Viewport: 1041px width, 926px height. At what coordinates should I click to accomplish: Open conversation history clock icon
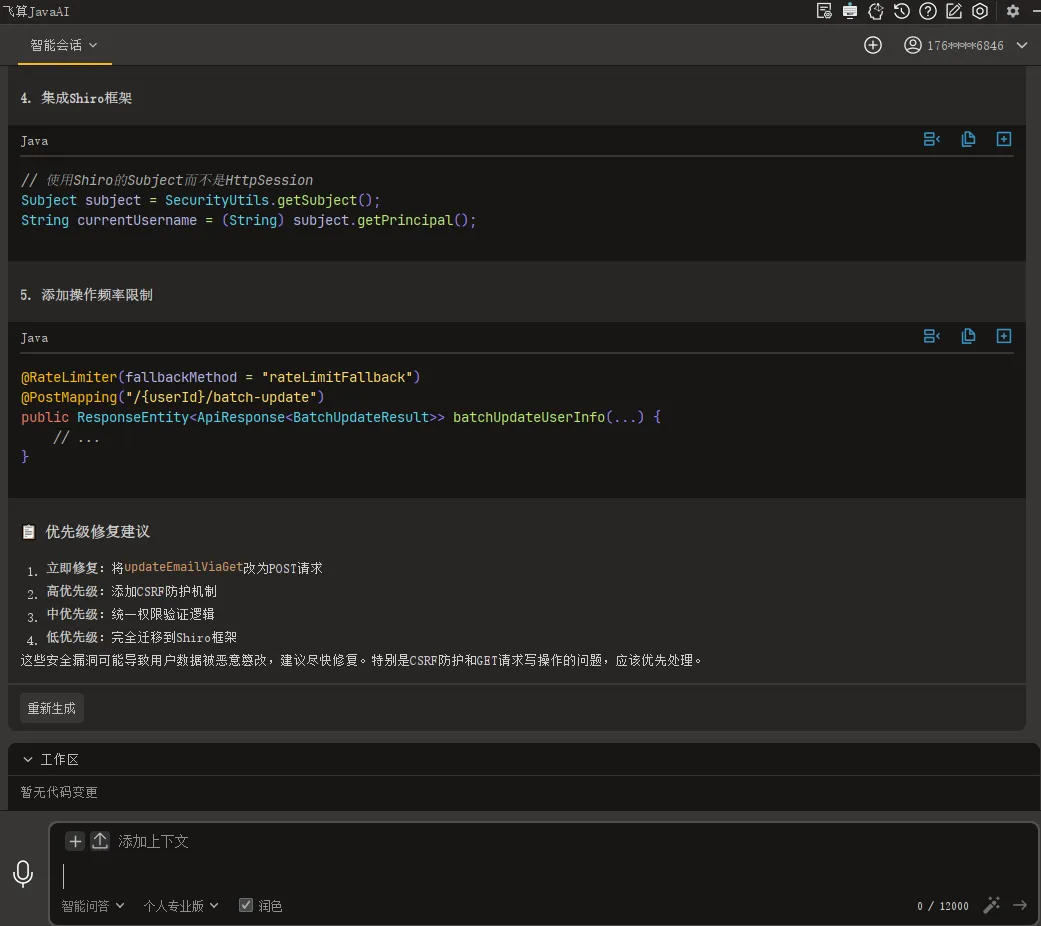point(902,11)
